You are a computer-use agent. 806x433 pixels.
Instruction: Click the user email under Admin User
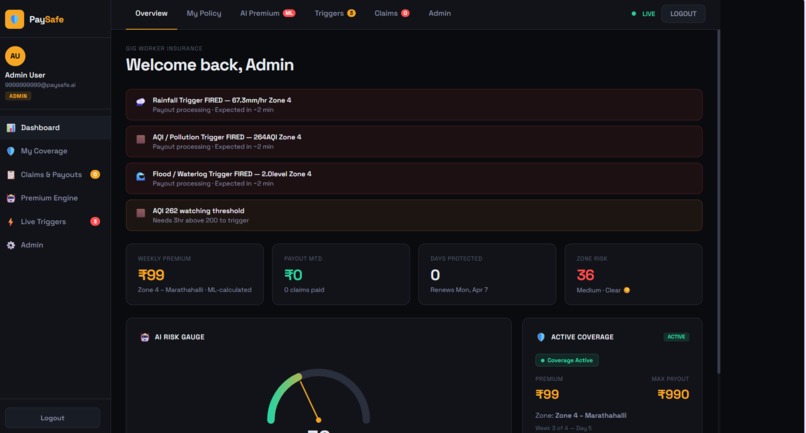pos(40,85)
